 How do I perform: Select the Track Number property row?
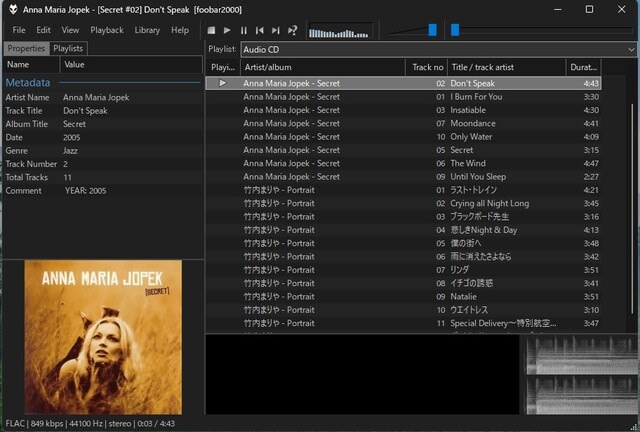coord(103,164)
